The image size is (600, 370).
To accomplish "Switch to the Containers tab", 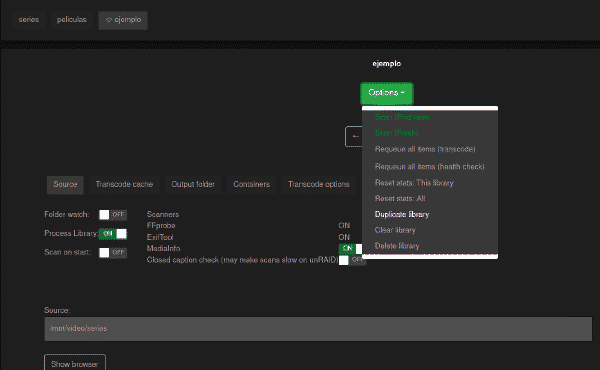I will coord(251,185).
